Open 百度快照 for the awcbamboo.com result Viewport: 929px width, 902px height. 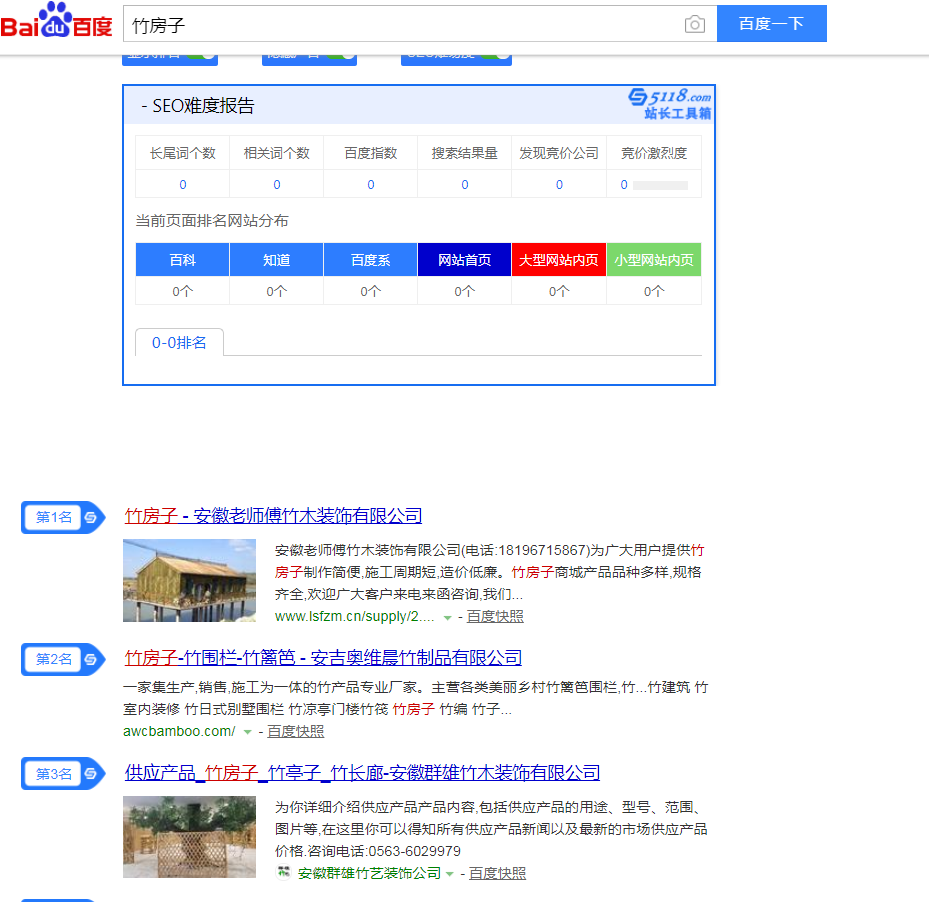[x=295, y=731]
